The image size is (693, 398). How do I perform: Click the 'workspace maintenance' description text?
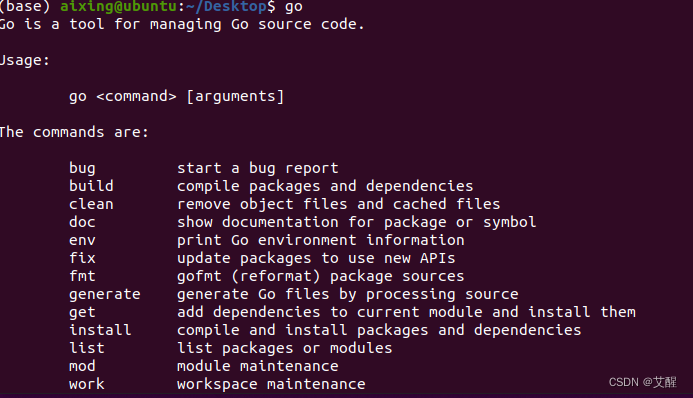[271, 384]
